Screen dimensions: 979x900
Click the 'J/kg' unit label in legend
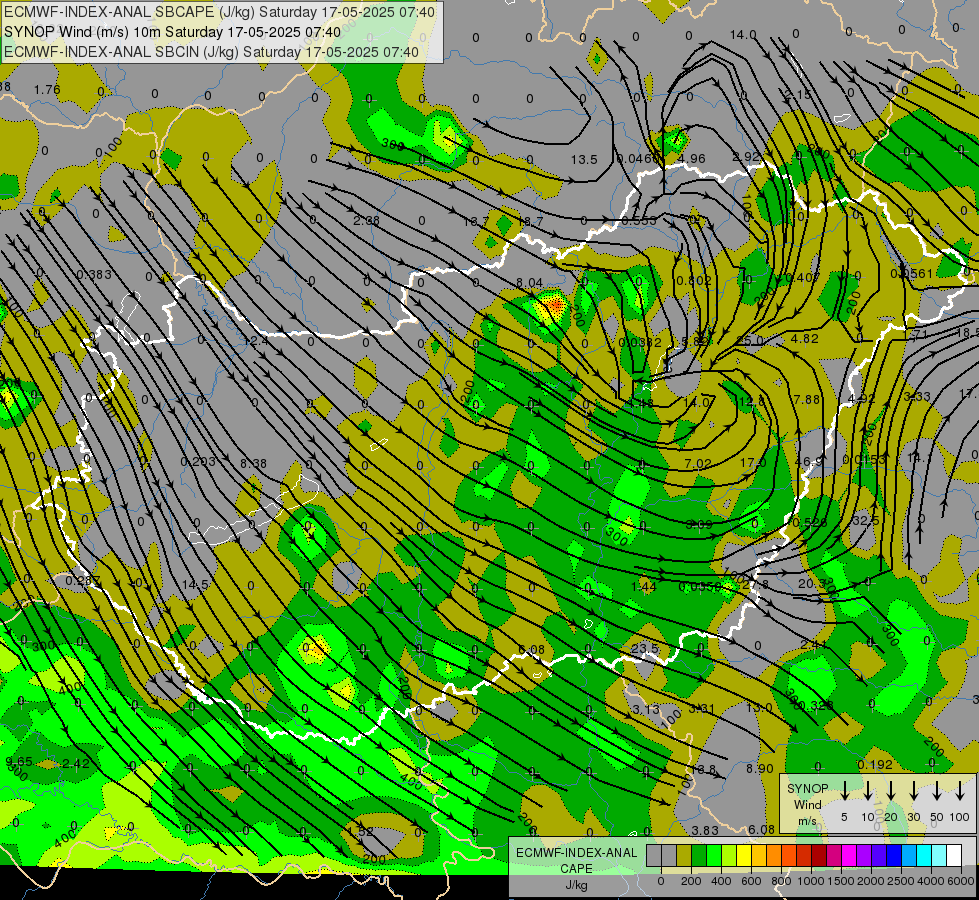[x=576, y=885]
